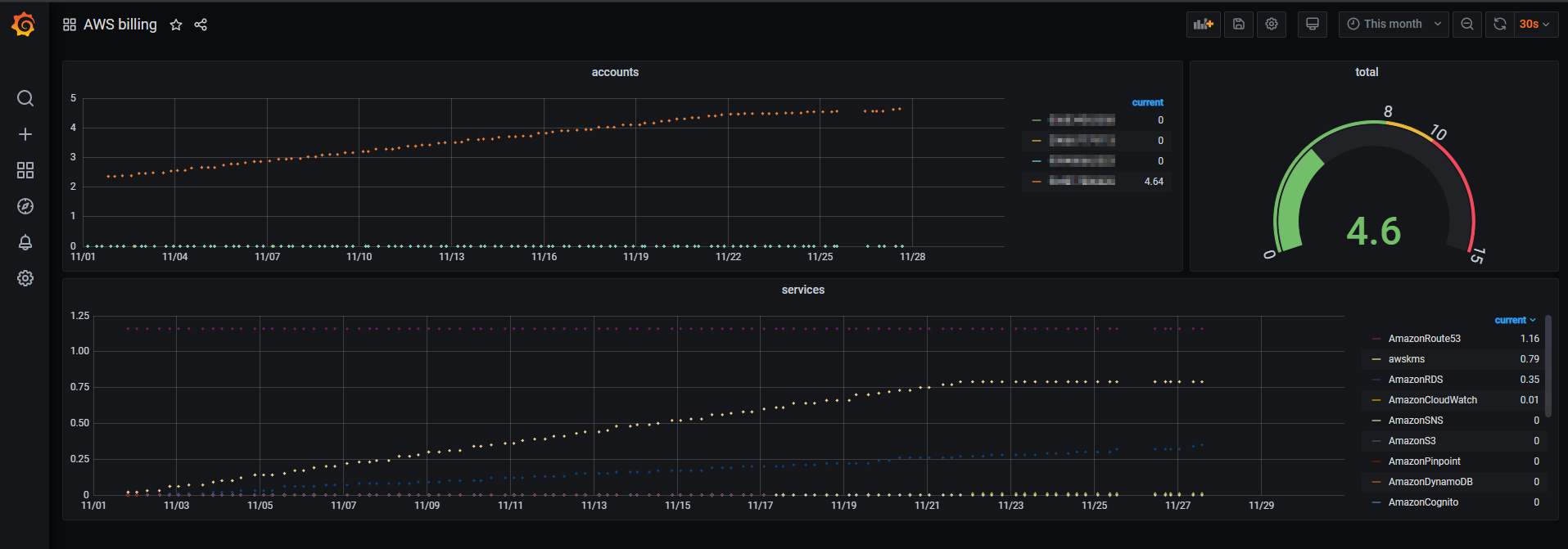The height and width of the screenshot is (549, 1568).
Task: Open the 30s refresh interval dropdown
Action: 1535,24
